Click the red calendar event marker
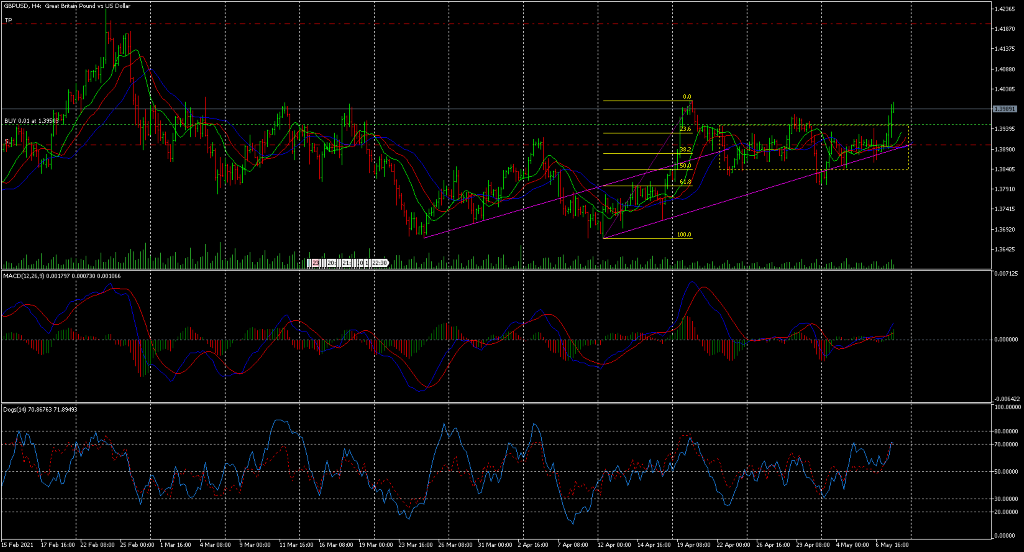Viewport: 1024px width, 552px height. click(x=316, y=263)
